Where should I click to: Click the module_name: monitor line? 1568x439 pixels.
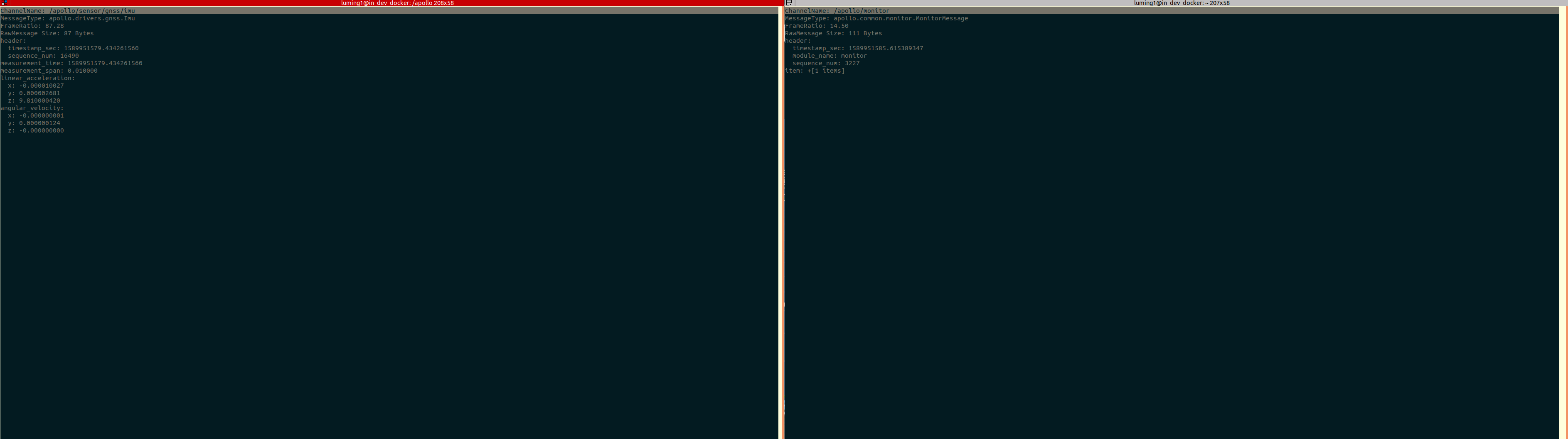click(830, 56)
